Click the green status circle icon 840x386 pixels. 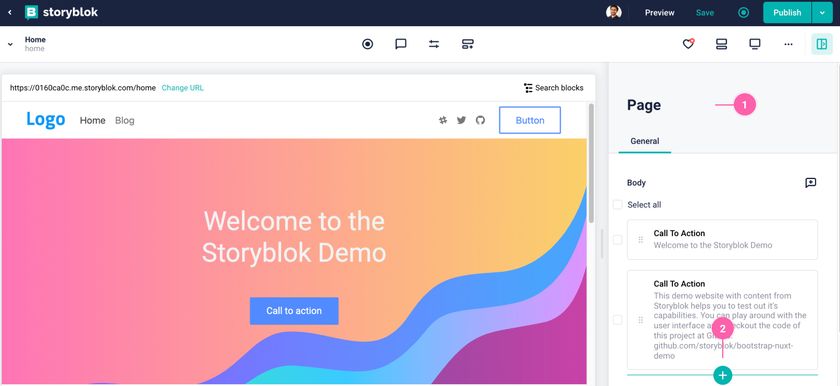pos(744,13)
